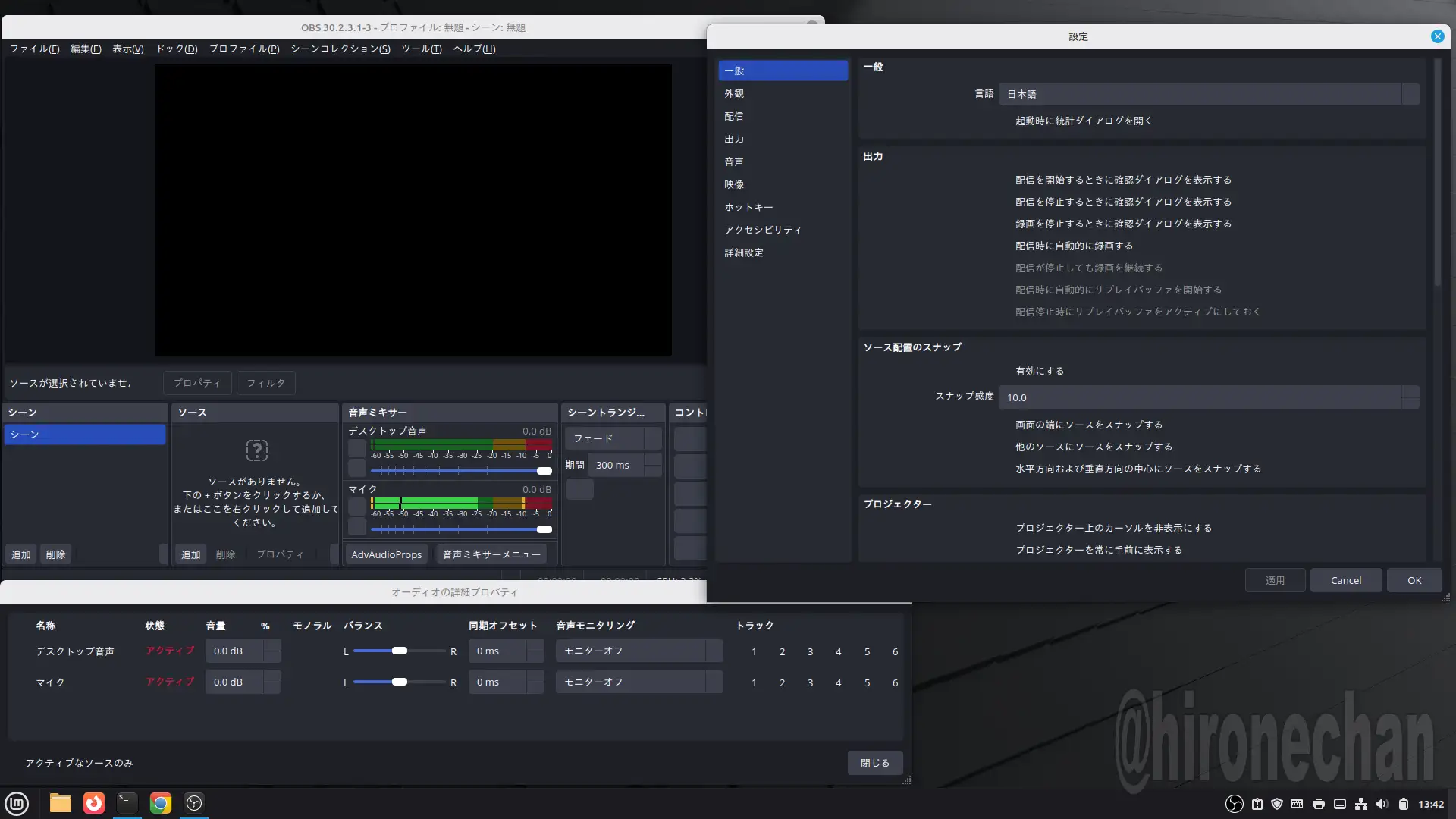Toggle 配信時に自動的に録画する option

1074,246
